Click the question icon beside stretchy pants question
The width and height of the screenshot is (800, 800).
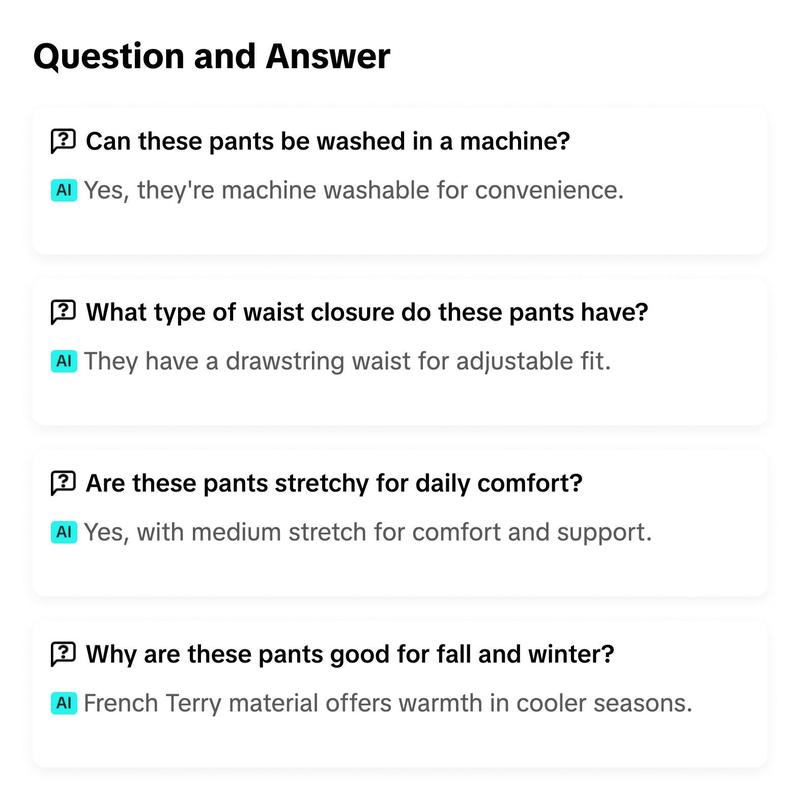(x=63, y=483)
